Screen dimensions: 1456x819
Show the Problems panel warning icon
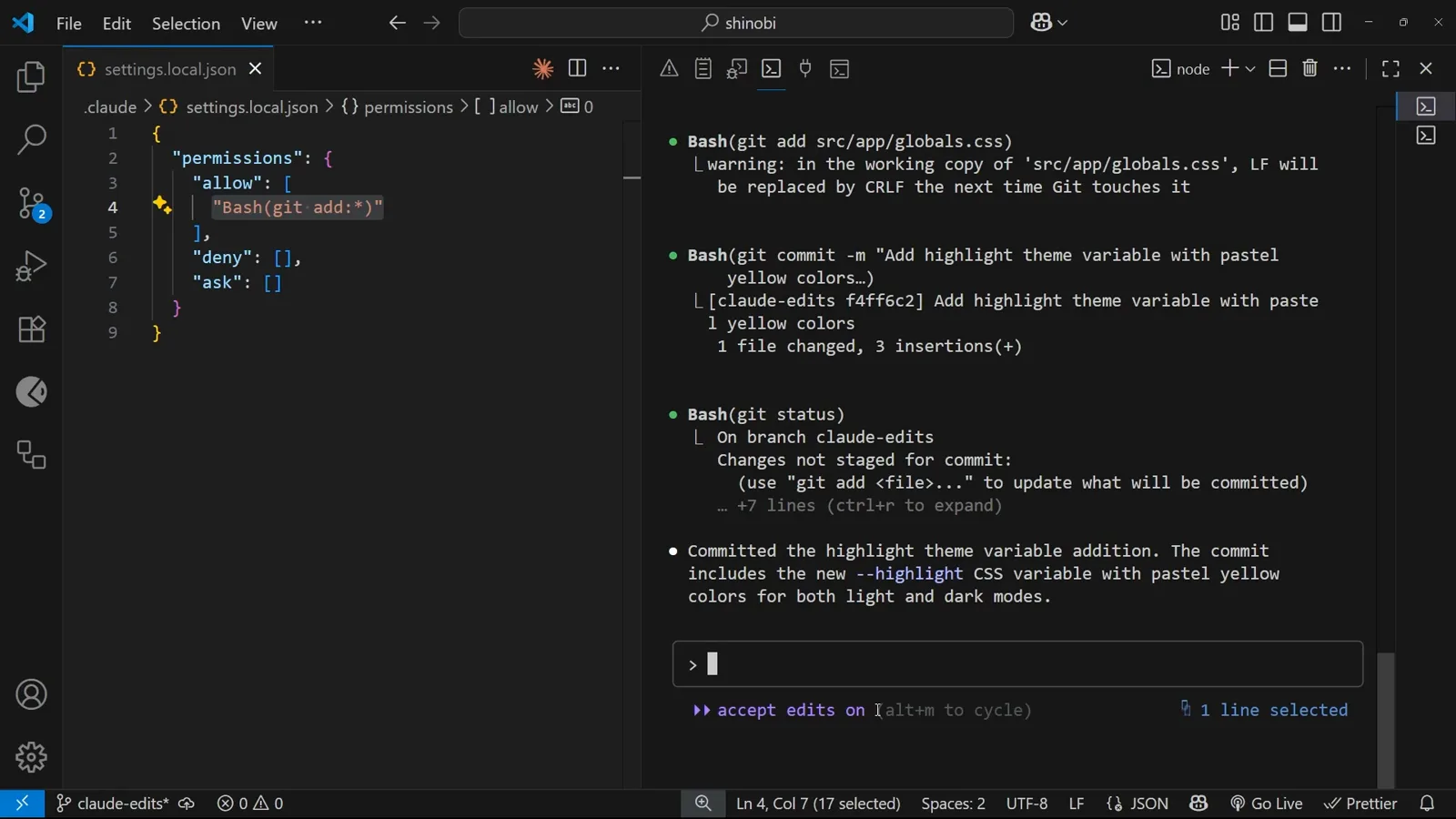(x=669, y=68)
